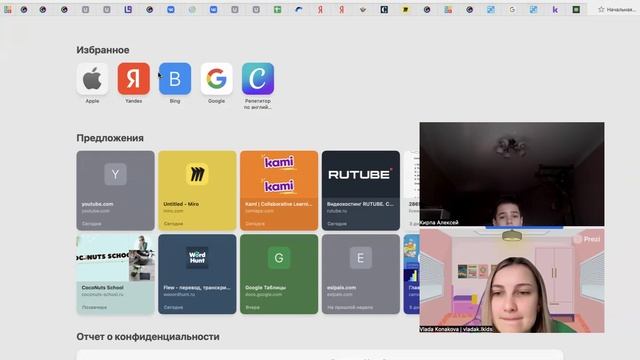Screen dimensions: 640x360
Task: Open the purple L9 pinned tab
Action: (x=128, y=9)
